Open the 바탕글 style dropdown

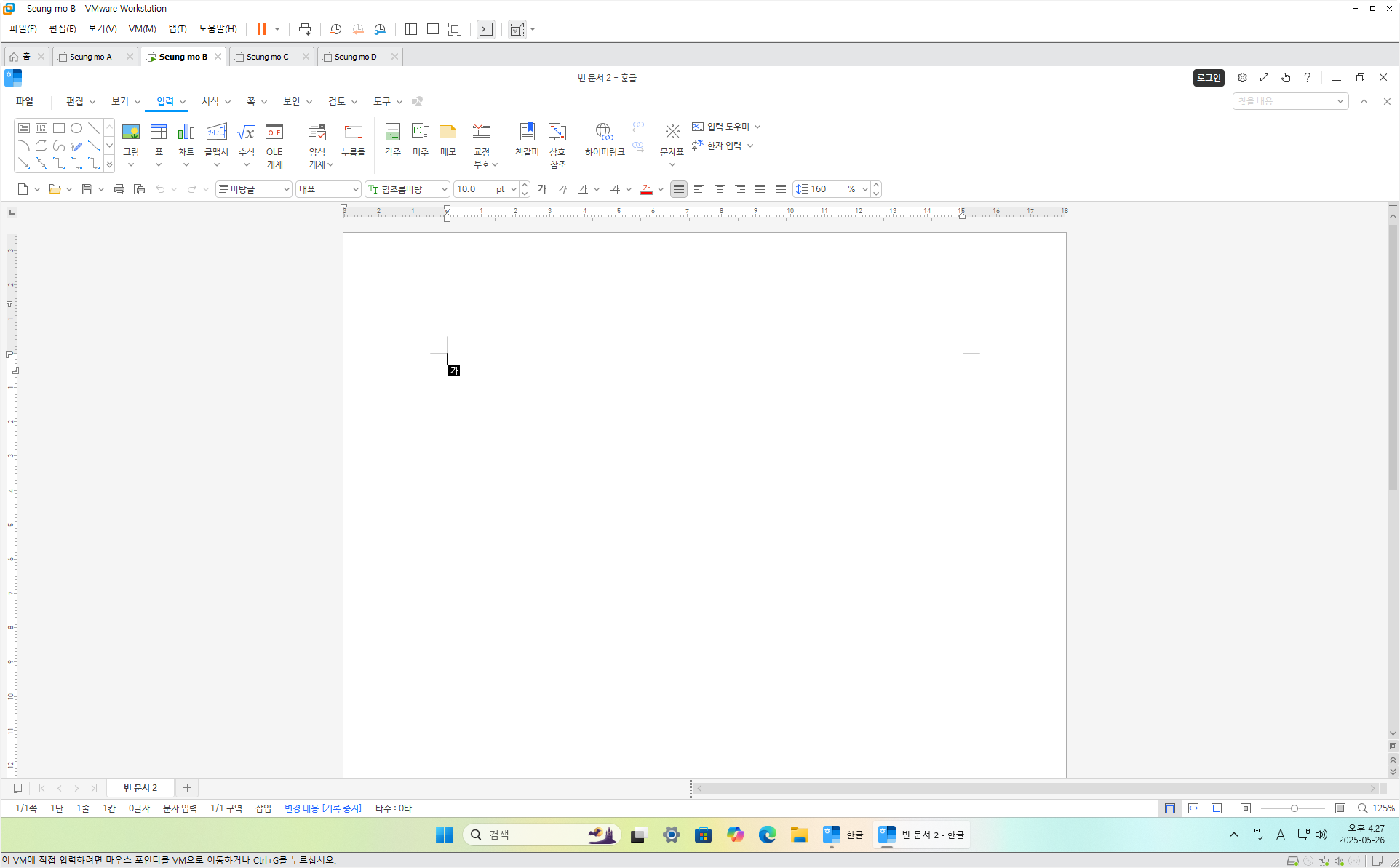[x=286, y=189]
